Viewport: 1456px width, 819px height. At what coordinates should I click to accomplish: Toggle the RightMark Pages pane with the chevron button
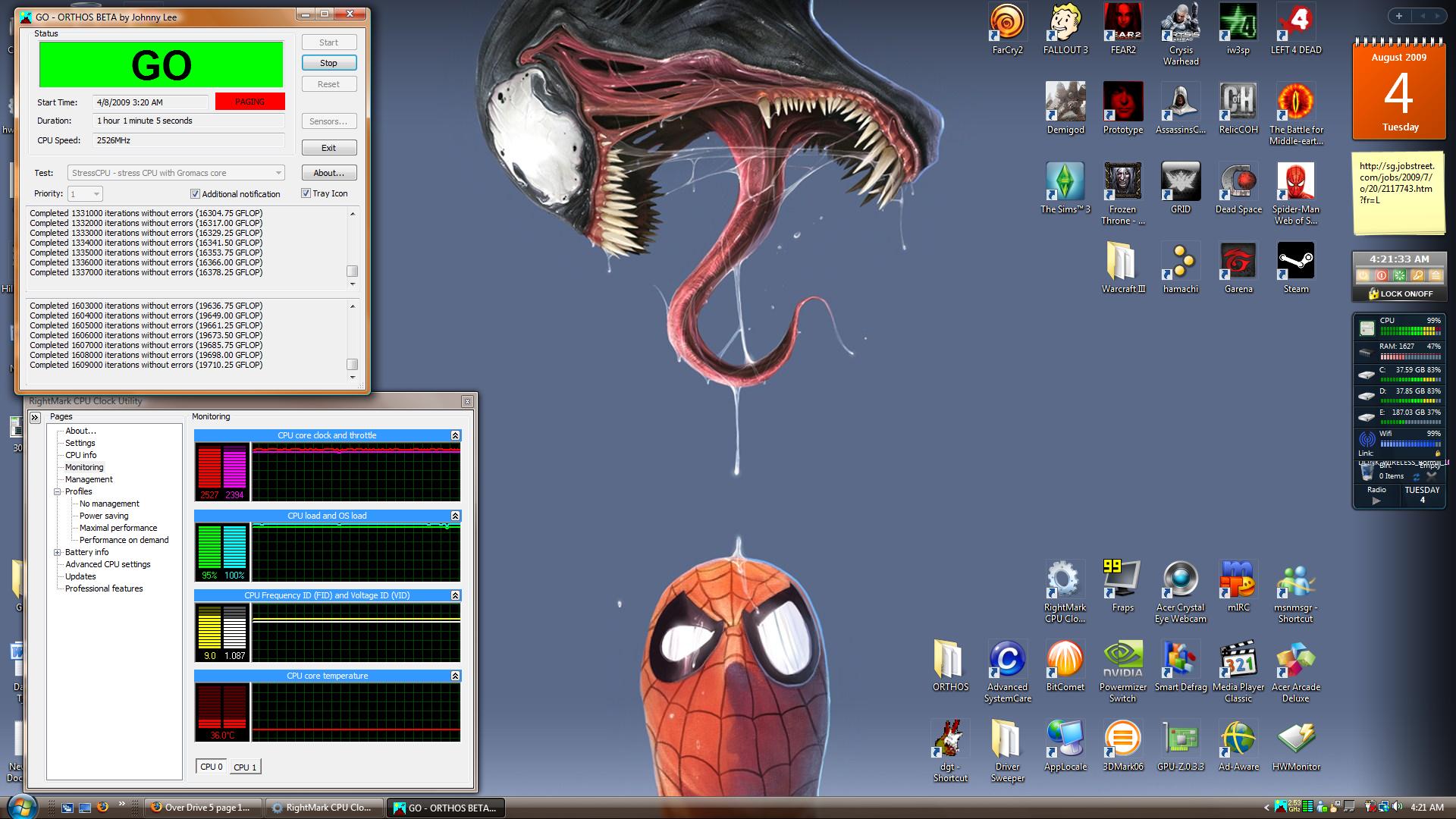[x=35, y=417]
